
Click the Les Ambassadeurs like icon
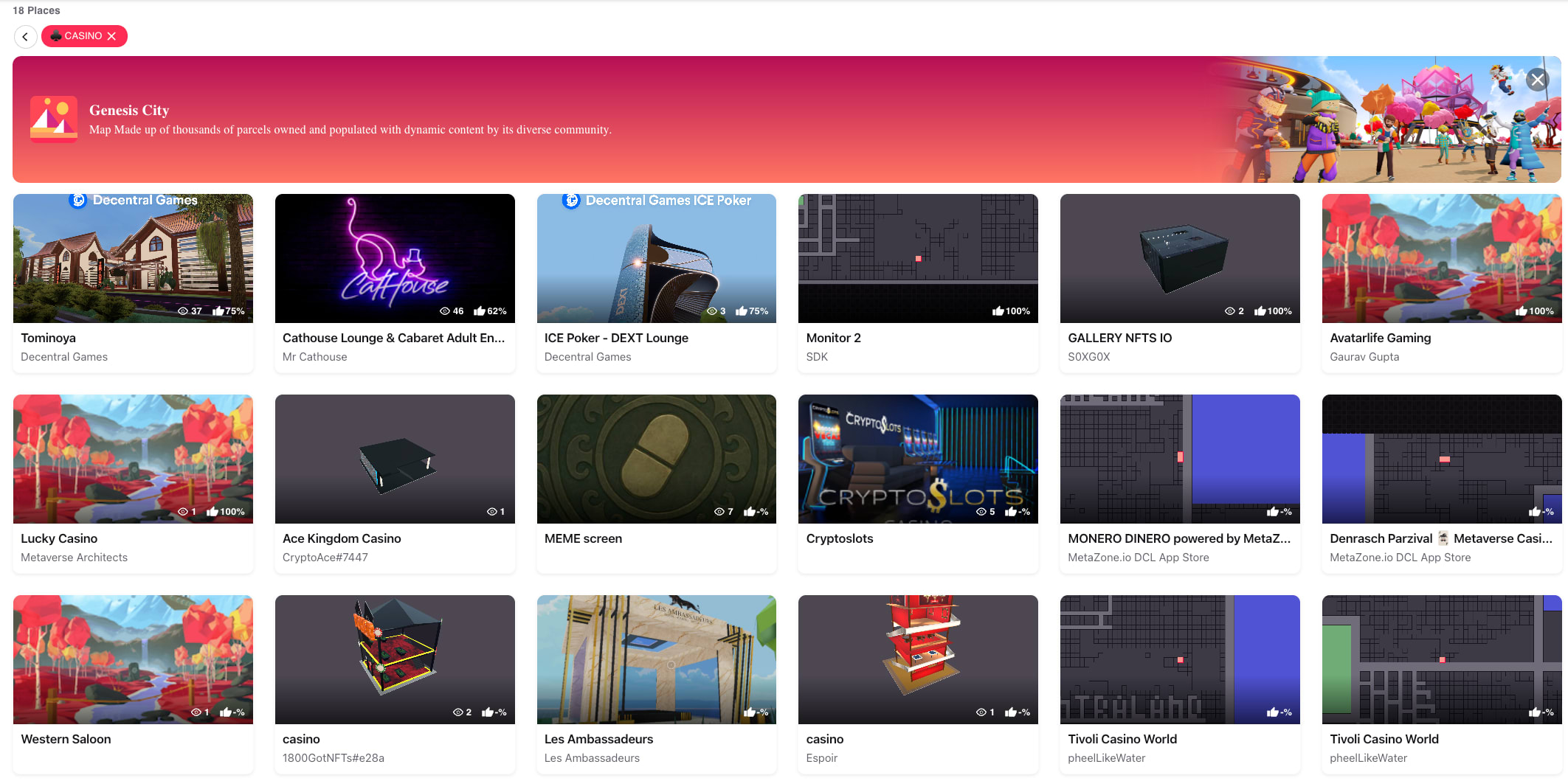[x=750, y=712]
